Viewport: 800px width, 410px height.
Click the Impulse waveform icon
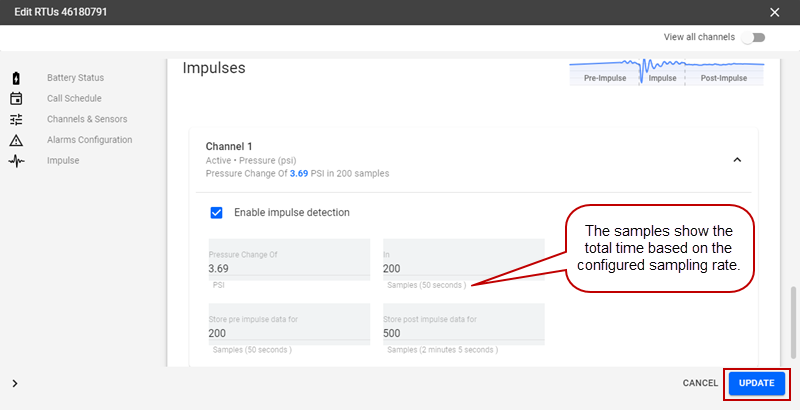click(x=16, y=161)
